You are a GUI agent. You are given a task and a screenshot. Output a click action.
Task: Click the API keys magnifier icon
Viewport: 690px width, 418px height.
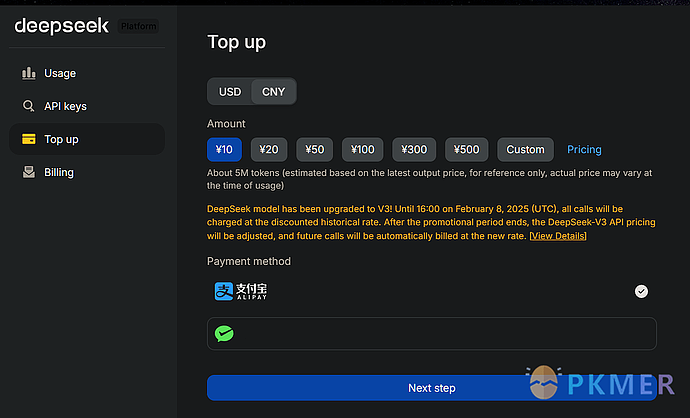coord(29,106)
